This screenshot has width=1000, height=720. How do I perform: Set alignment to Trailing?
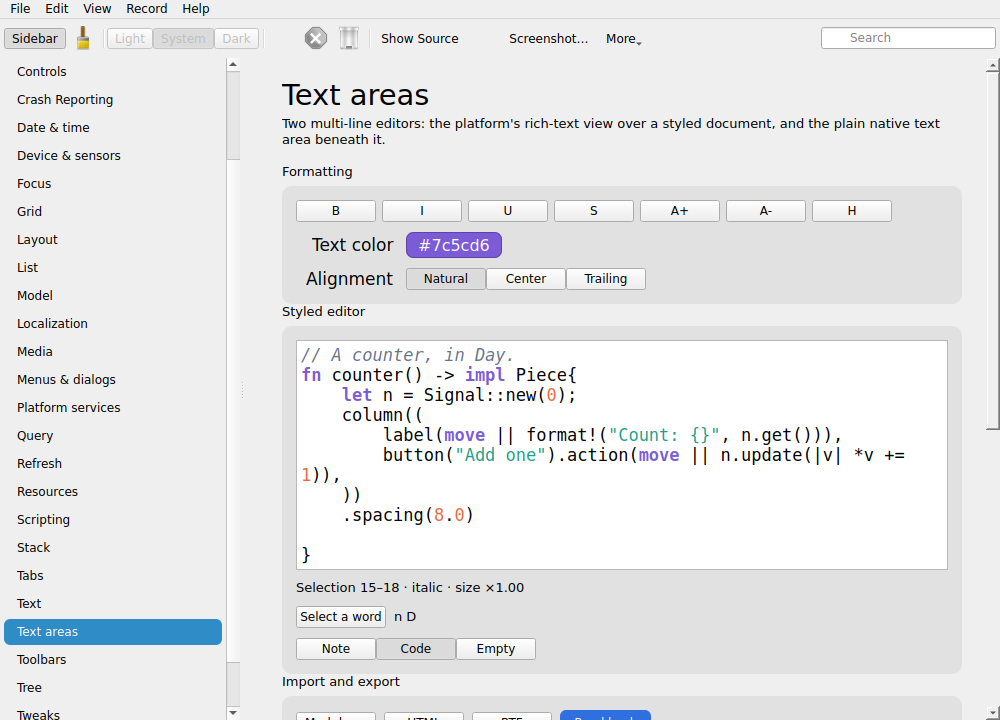tap(606, 279)
